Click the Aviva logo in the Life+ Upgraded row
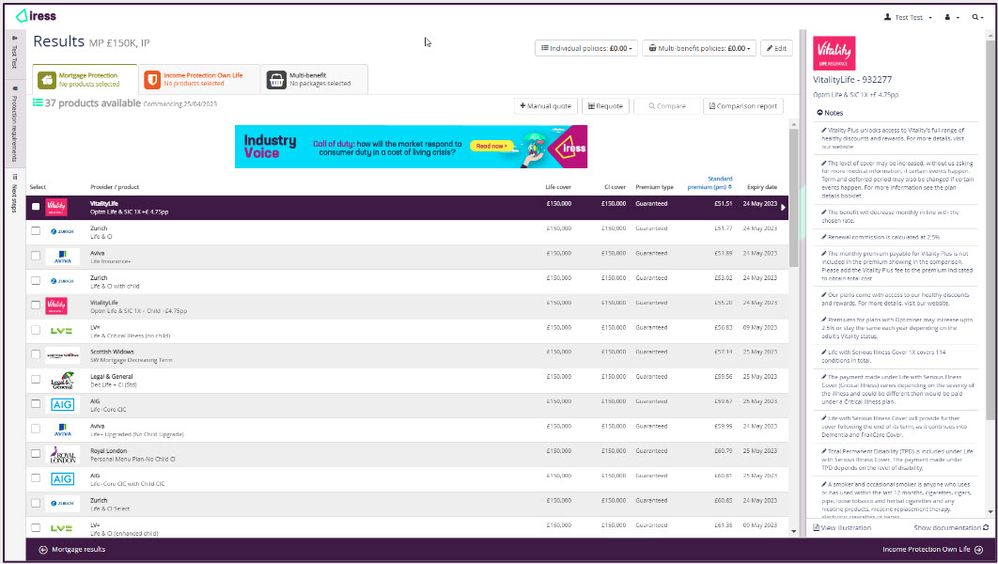Viewport: 998px width, 564px height. click(x=62, y=430)
